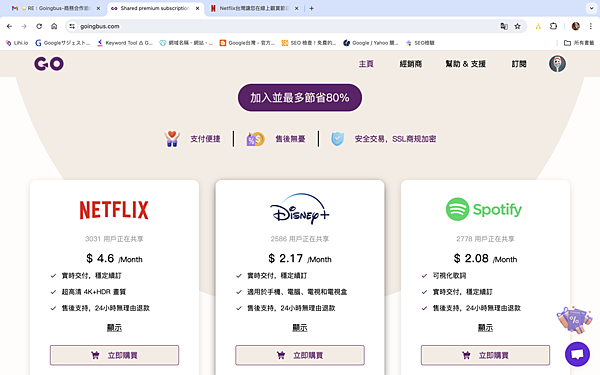Open the Chrome profile avatar
The image size is (600, 375).
(x=576, y=26)
